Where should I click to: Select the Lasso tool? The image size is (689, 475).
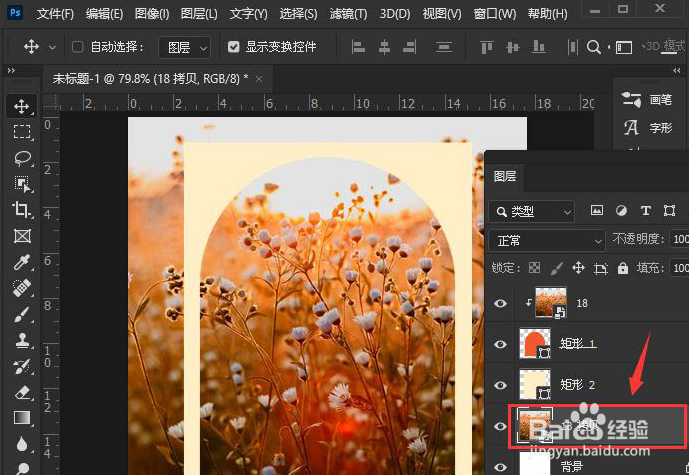[x=22, y=158]
